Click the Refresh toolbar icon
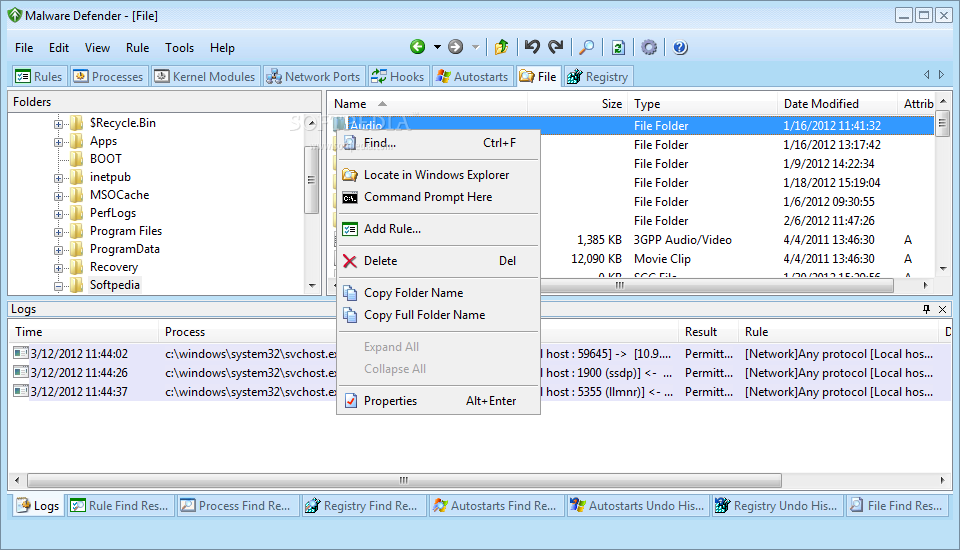Screen dimensions: 960x550 point(618,47)
